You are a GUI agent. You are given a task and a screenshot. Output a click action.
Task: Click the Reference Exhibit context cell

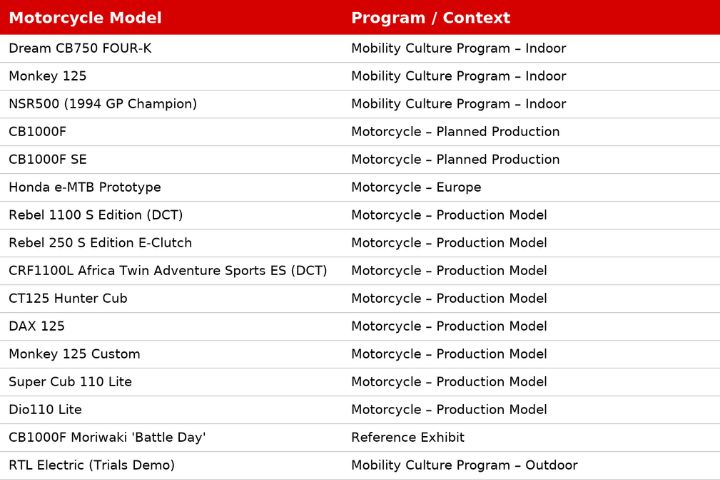(x=408, y=437)
